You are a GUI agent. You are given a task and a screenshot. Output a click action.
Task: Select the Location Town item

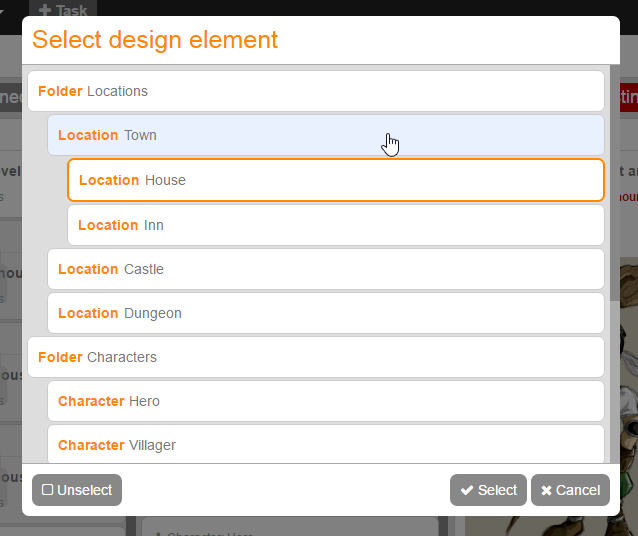click(x=325, y=135)
